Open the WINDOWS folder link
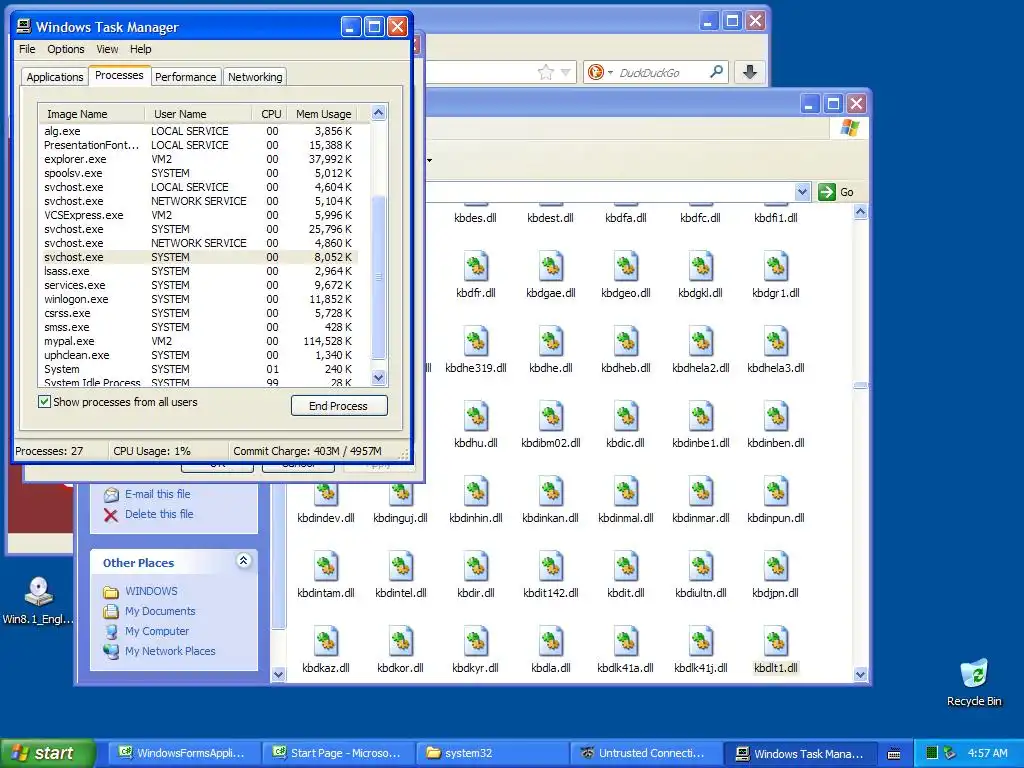 pos(151,591)
